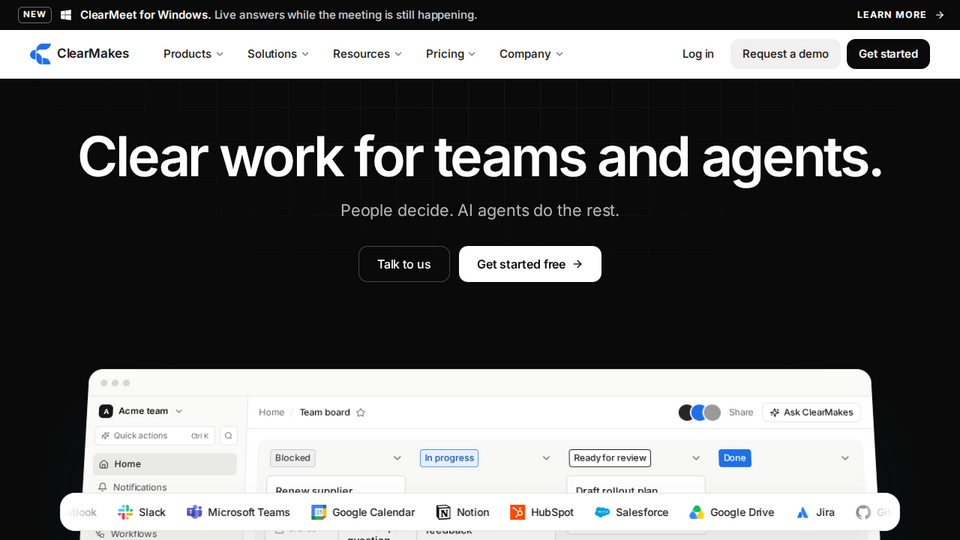The image size is (960, 540).
Task: Click the Blocked column label
Action: 293,458
